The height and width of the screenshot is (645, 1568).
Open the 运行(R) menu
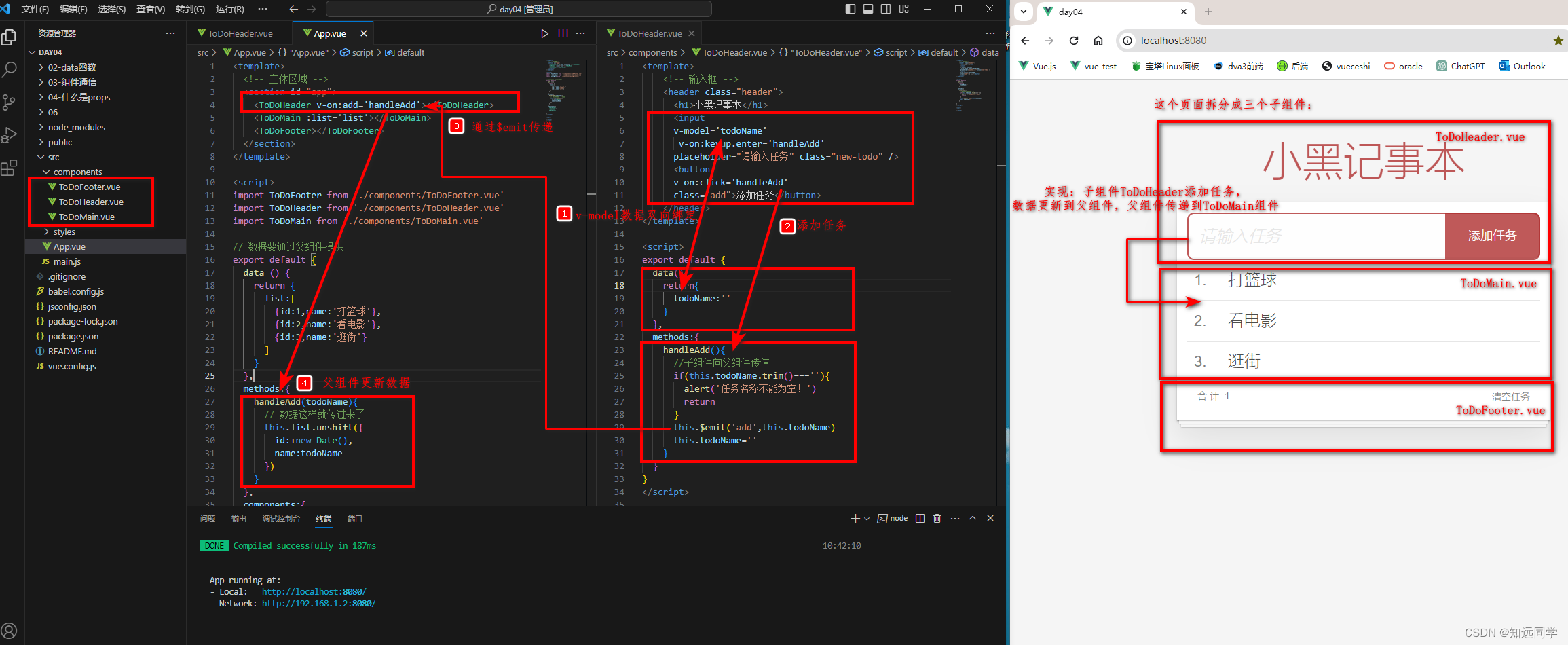[x=230, y=9]
